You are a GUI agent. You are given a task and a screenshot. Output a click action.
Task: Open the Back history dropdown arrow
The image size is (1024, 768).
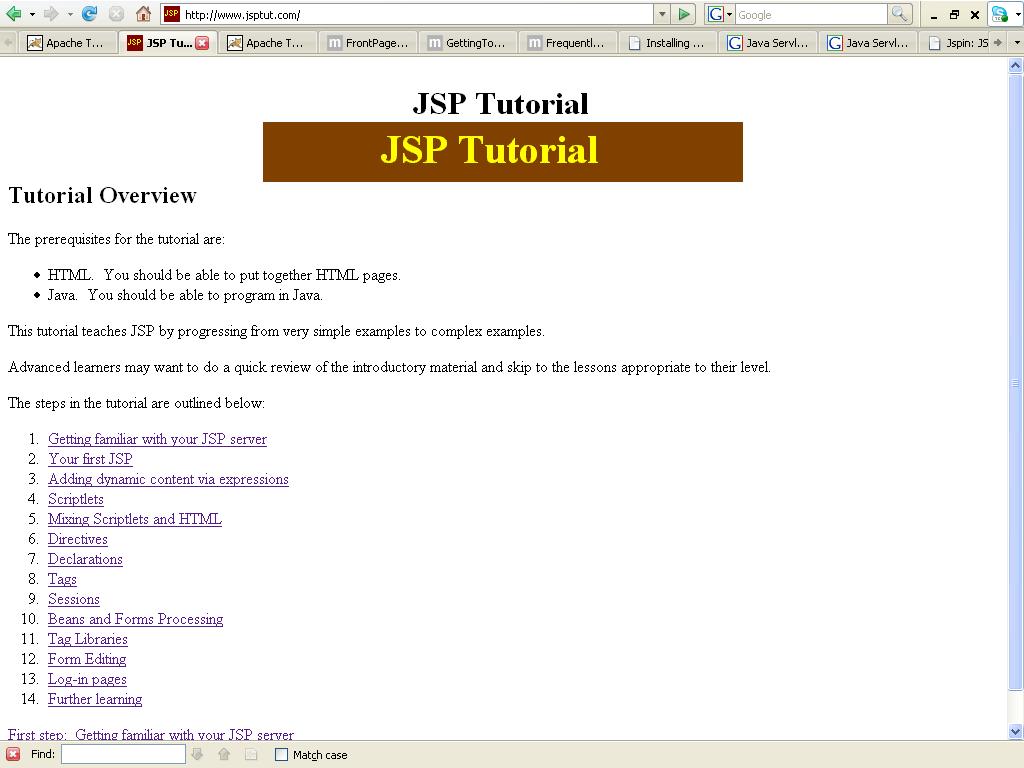click(x=32, y=14)
